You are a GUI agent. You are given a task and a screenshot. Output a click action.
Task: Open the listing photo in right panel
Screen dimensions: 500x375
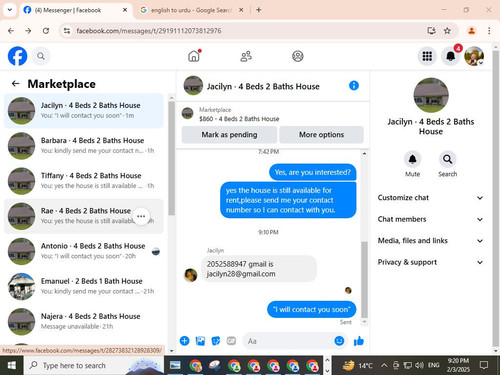(x=431, y=95)
